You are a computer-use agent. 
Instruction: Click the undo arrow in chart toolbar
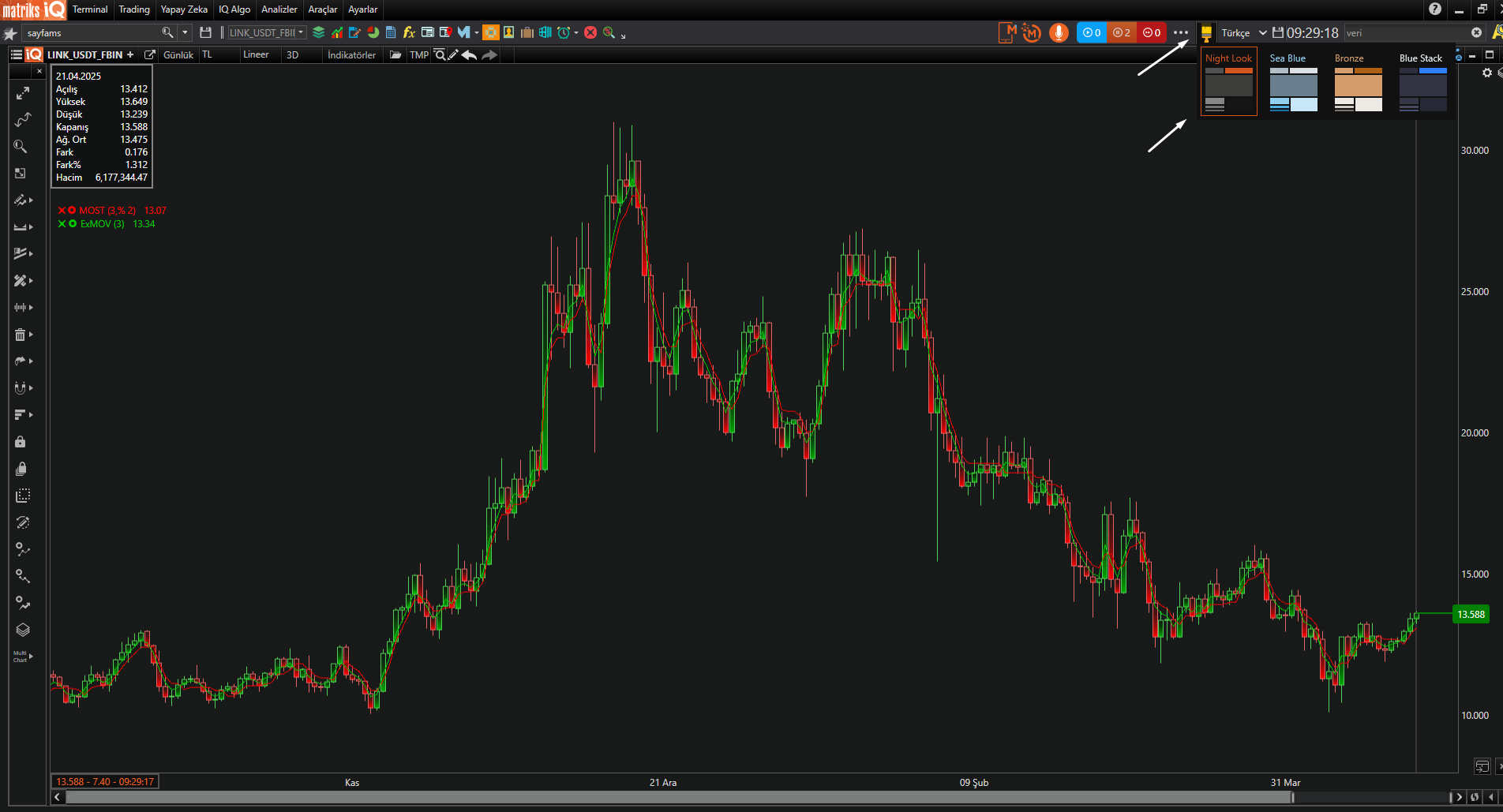coord(469,55)
